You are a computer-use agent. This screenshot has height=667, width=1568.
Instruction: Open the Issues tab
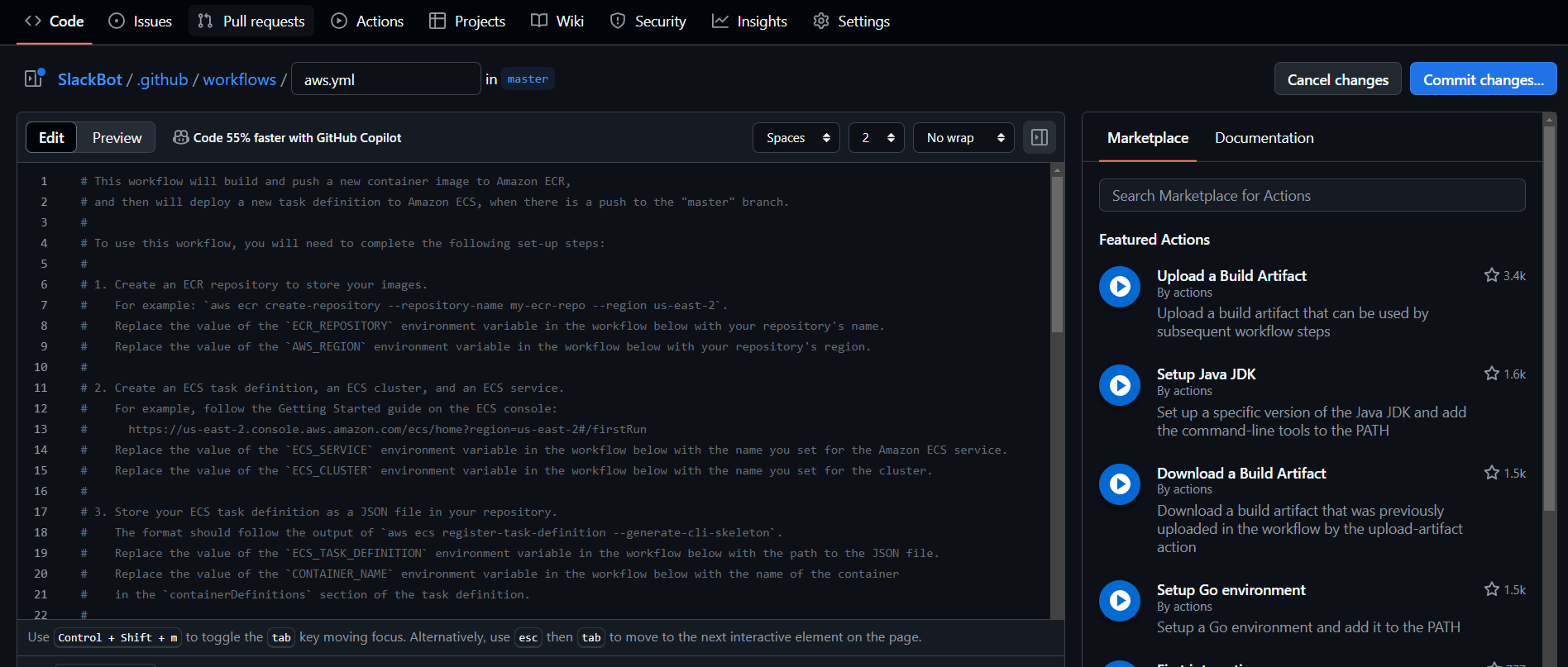tap(141, 21)
